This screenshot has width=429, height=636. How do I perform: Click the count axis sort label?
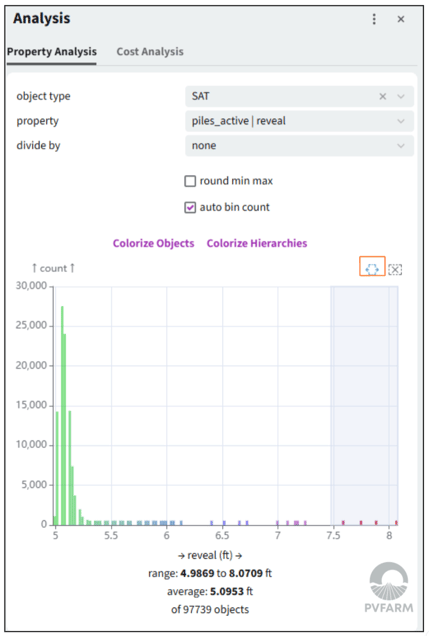coord(53,268)
